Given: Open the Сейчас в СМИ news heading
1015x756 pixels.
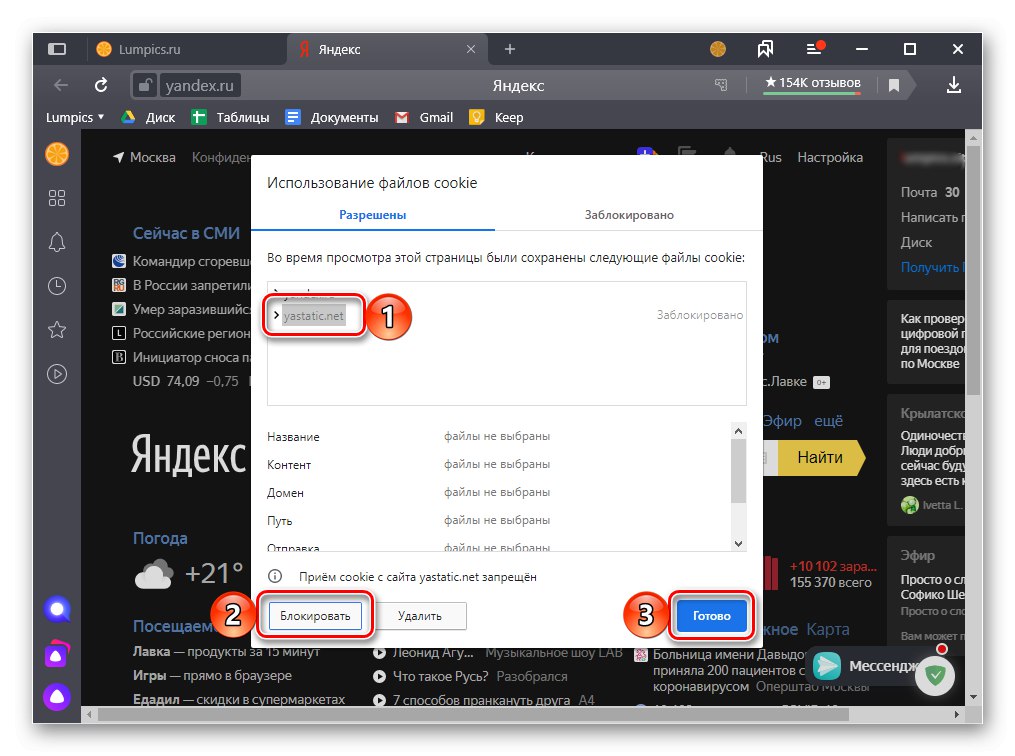Looking at the screenshot, I should [186, 233].
